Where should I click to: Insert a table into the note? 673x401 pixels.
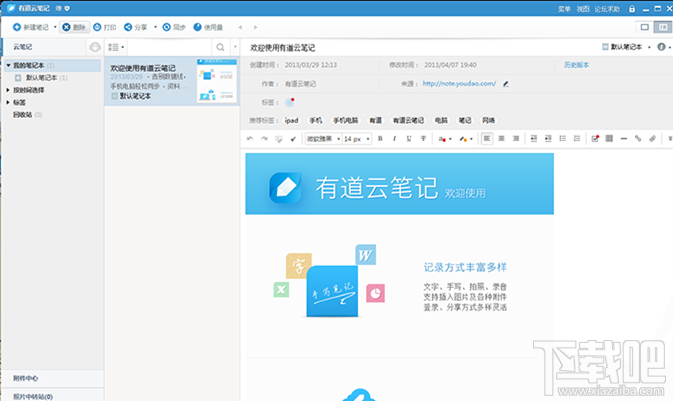click(609, 139)
